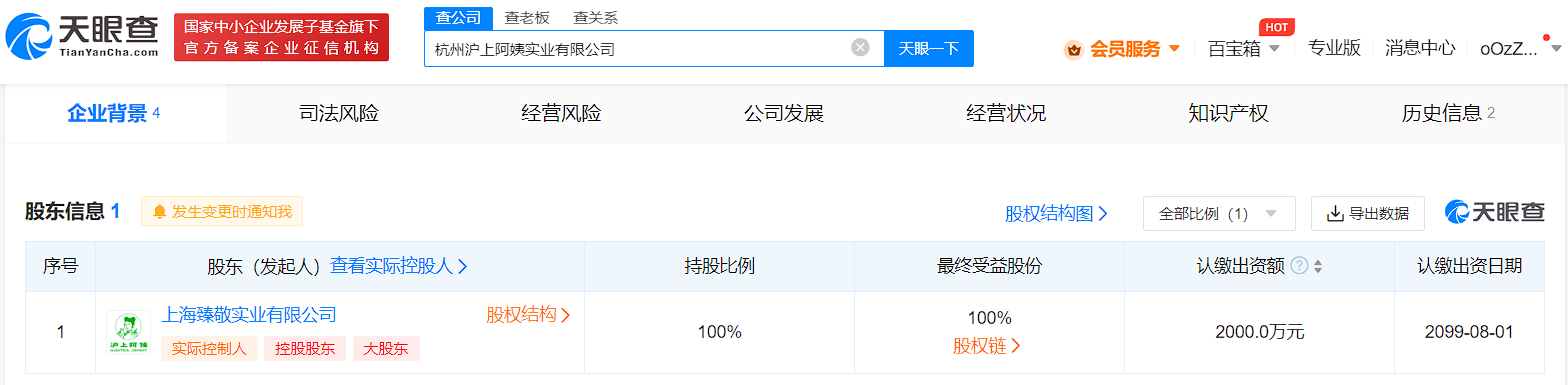Click the 会员服务 label
The height and width of the screenshot is (385, 1568).
[x=1125, y=48]
